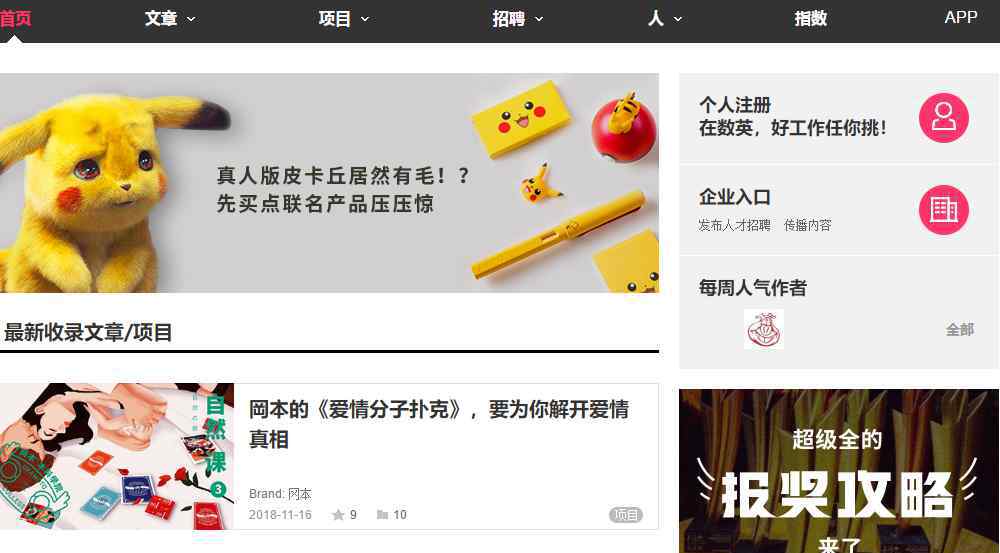Click the 全部 link for weekly authors
The image size is (1000, 553).
coord(959,330)
